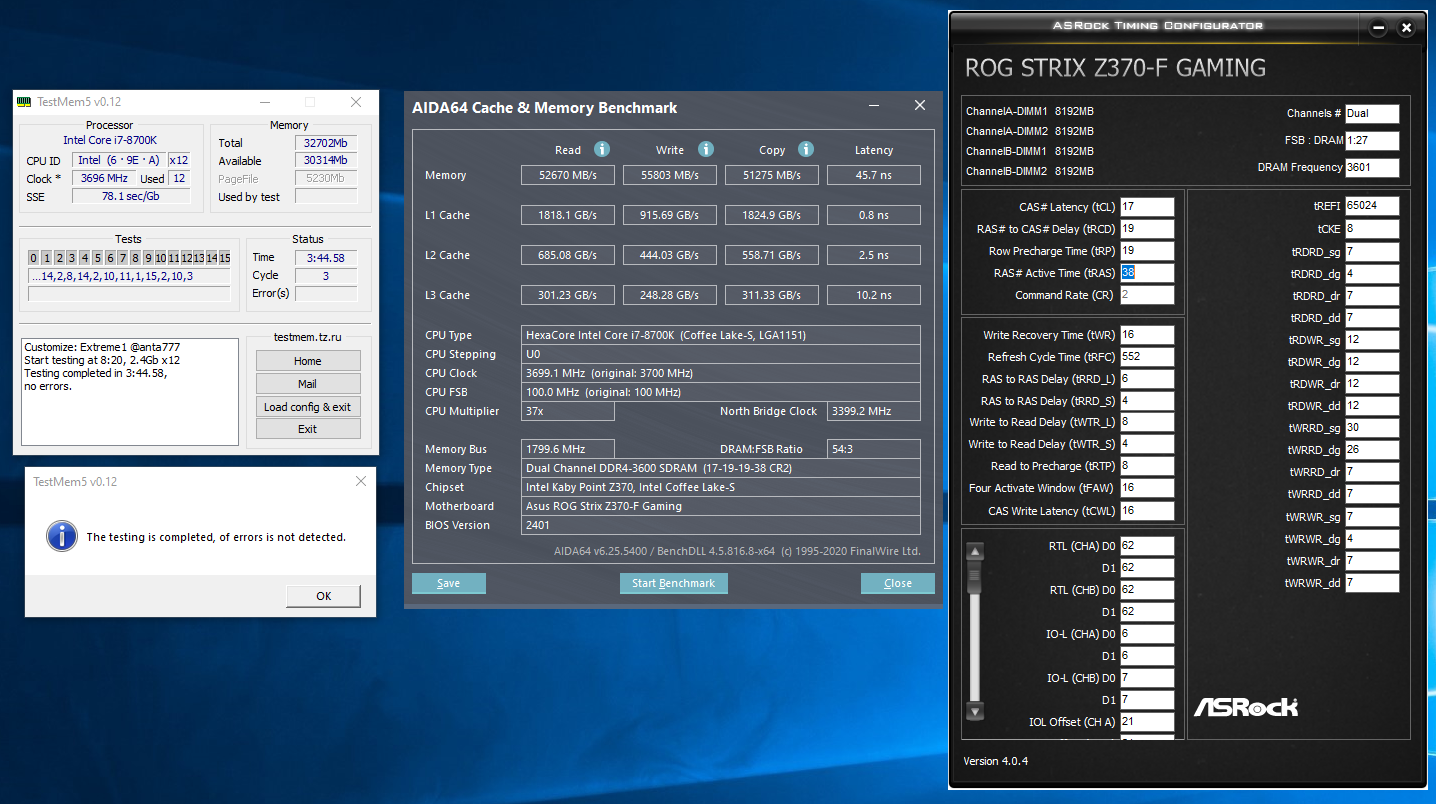Start Benchmark in AIDA64 Cache & Memory

pos(674,583)
